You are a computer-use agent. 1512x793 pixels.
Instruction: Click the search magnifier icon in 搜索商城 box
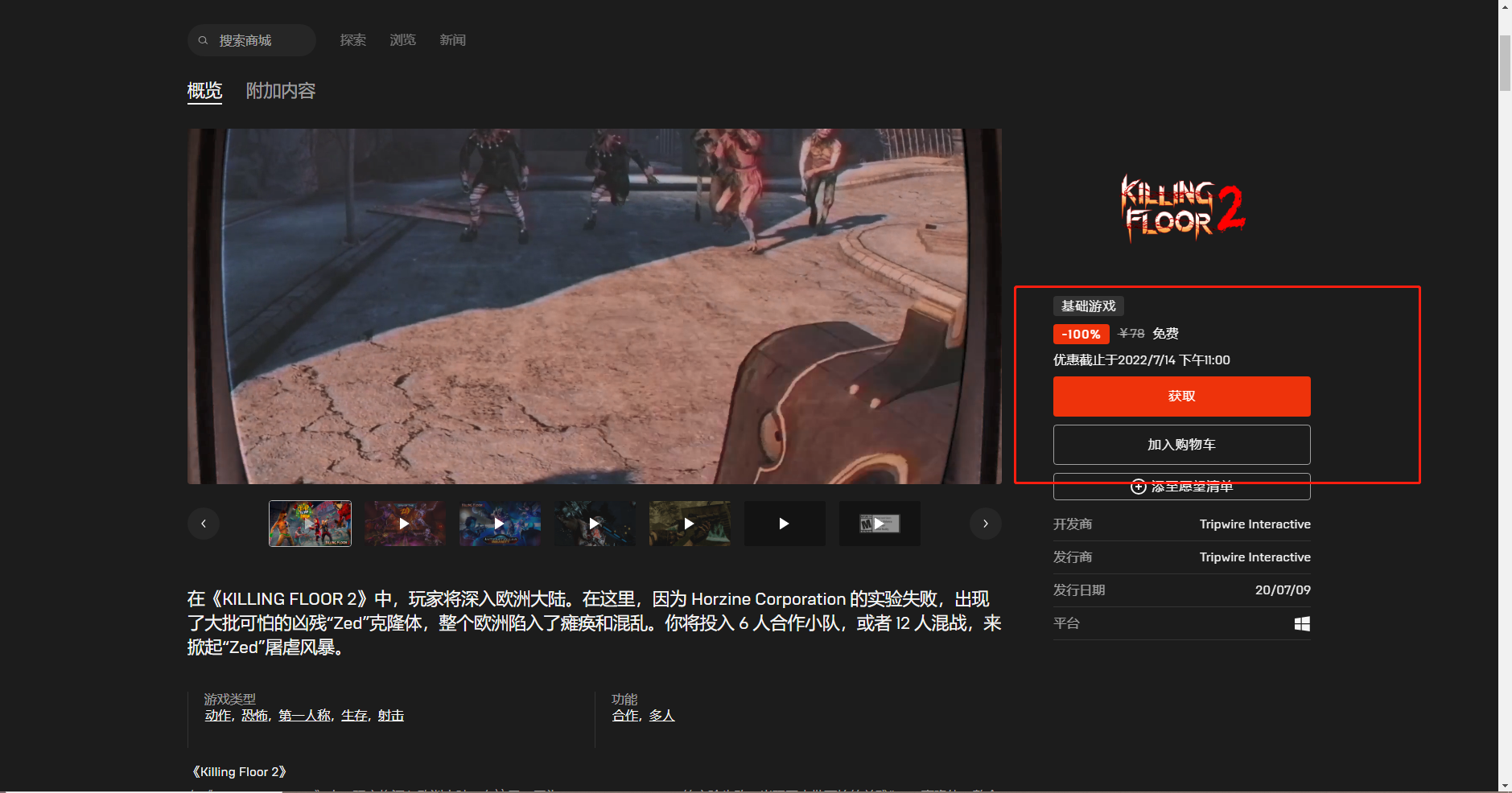point(204,39)
